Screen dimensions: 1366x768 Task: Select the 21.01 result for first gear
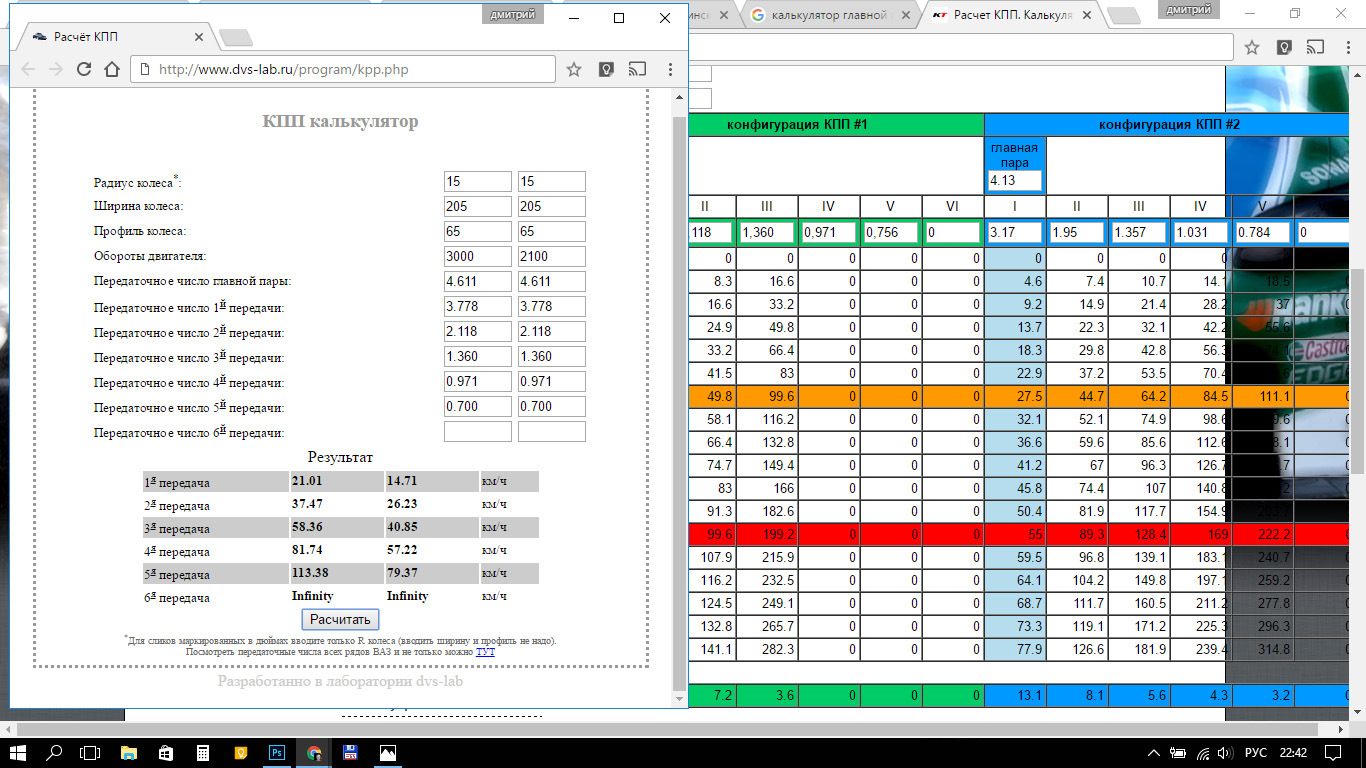pyautogui.click(x=308, y=481)
